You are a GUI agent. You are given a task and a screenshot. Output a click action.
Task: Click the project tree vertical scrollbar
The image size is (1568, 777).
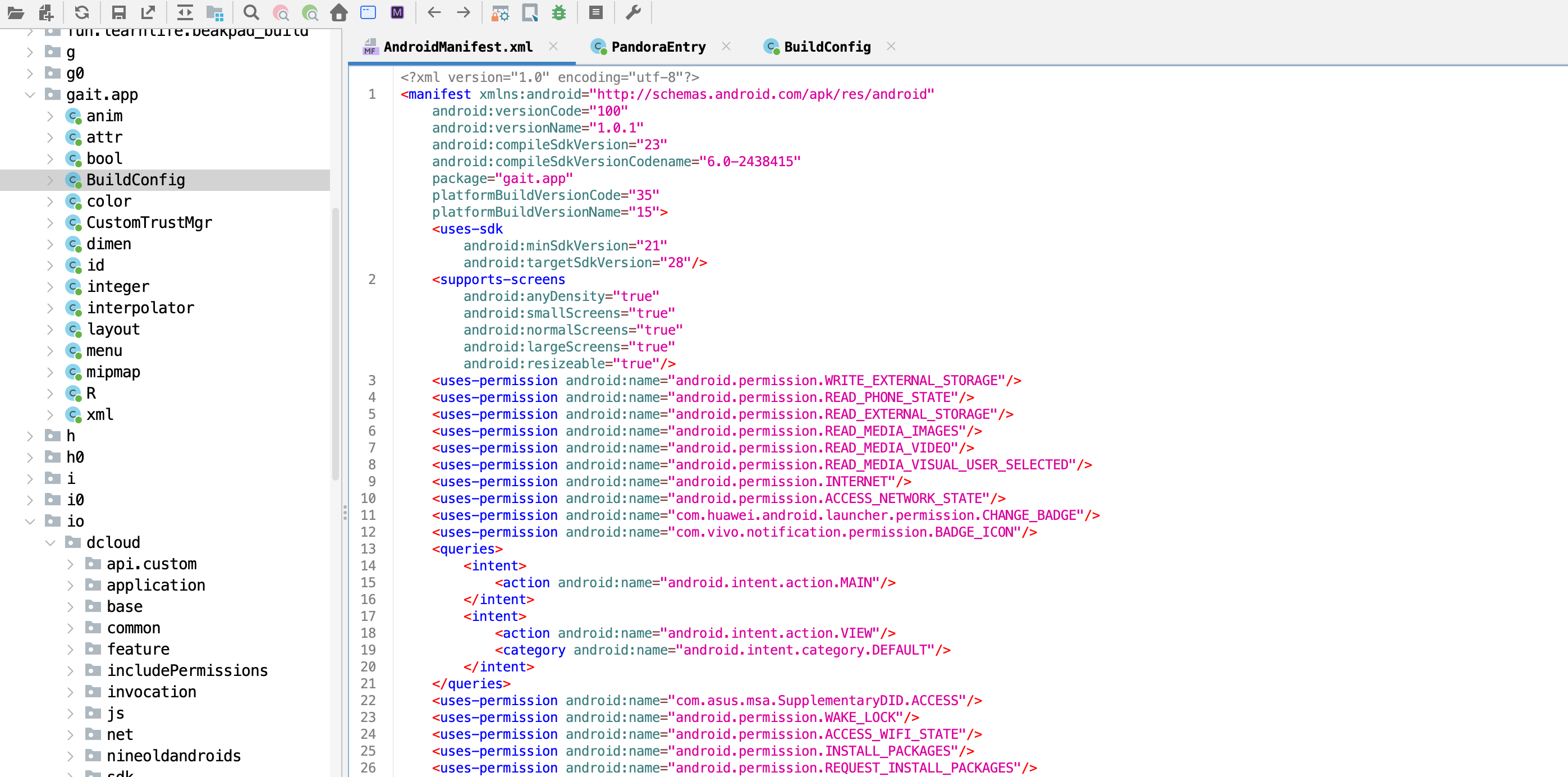tap(336, 344)
